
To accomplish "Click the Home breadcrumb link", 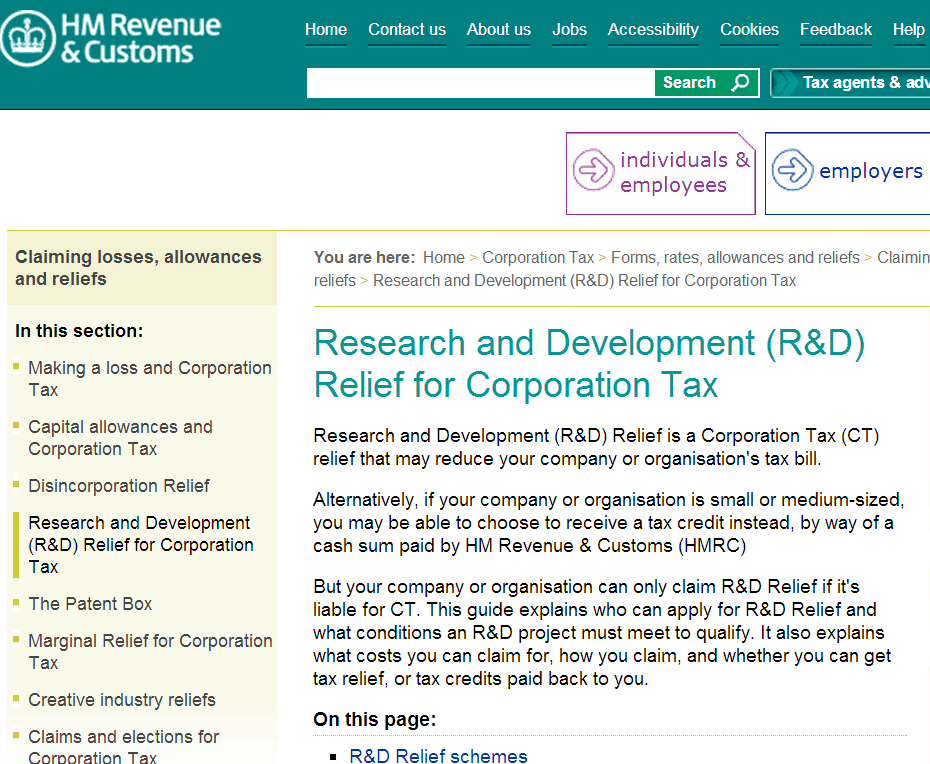I will pyautogui.click(x=444, y=257).
